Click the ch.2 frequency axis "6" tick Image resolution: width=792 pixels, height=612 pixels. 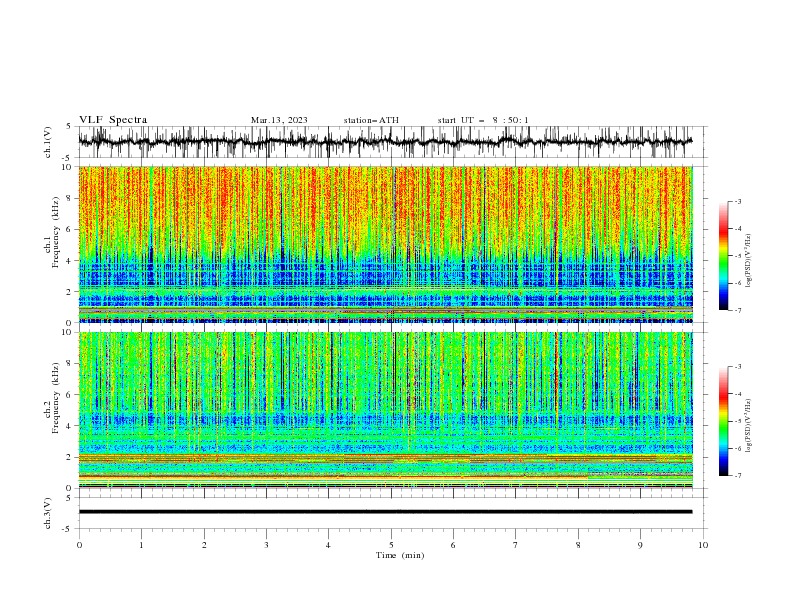coord(70,395)
